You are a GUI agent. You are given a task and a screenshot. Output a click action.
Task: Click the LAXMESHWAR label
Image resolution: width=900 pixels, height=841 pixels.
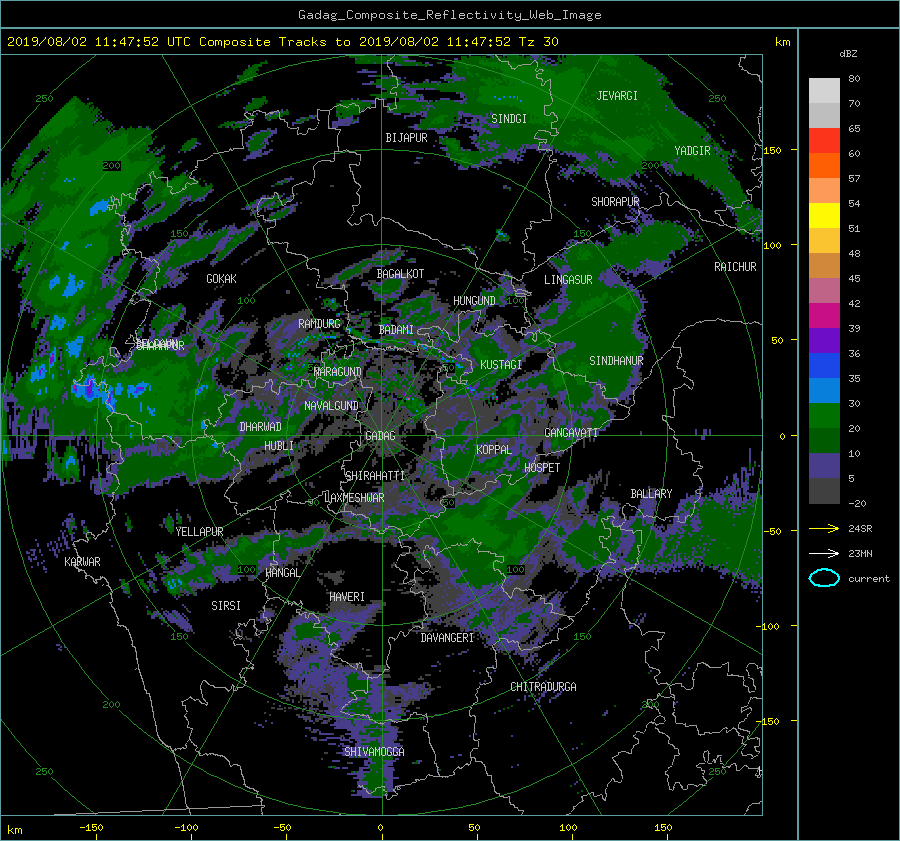[354, 498]
